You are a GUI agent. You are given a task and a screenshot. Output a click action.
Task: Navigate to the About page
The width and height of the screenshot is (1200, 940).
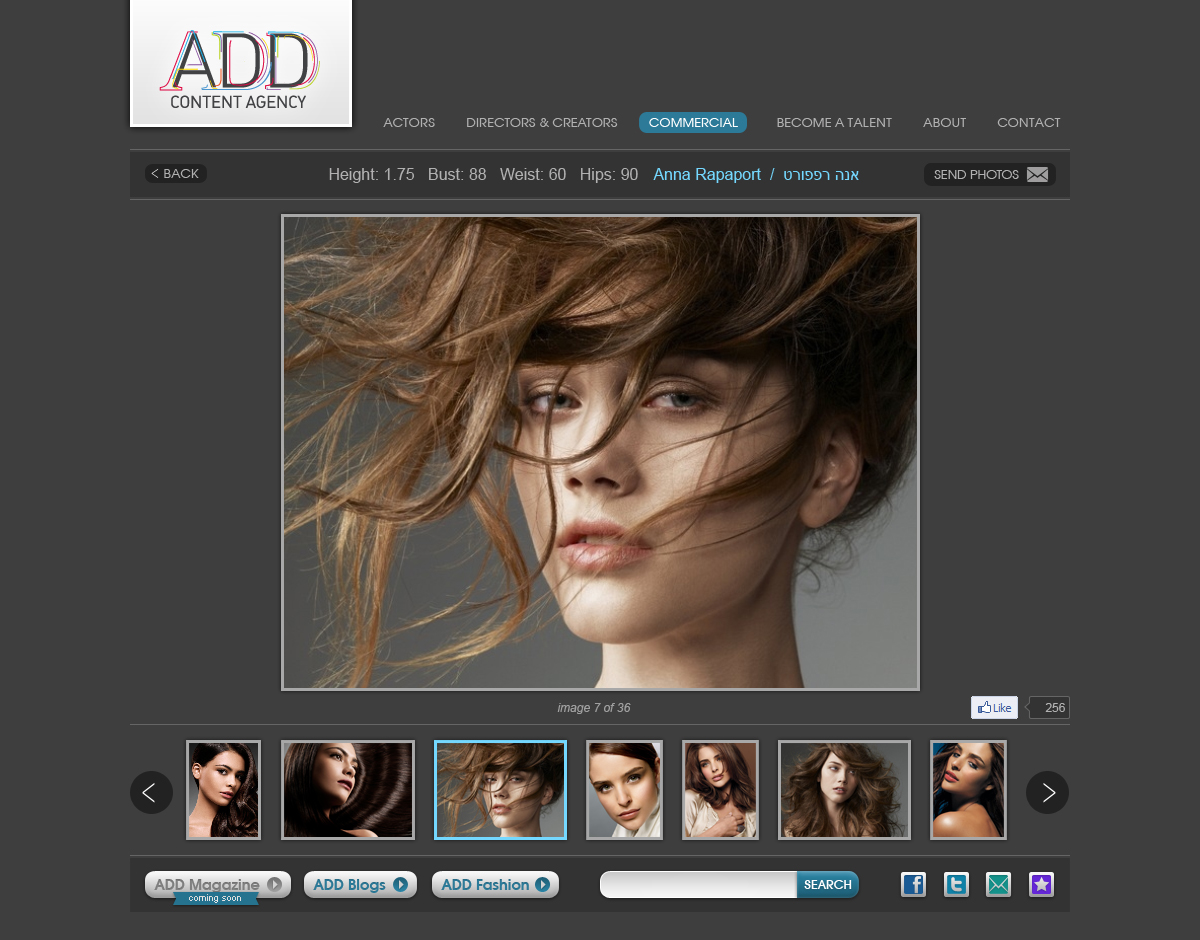coord(944,123)
